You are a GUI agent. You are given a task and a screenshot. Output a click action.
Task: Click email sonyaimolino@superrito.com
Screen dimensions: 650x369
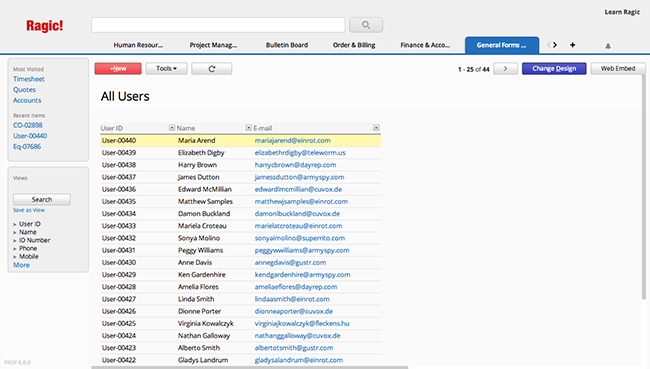click(x=300, y=238)
